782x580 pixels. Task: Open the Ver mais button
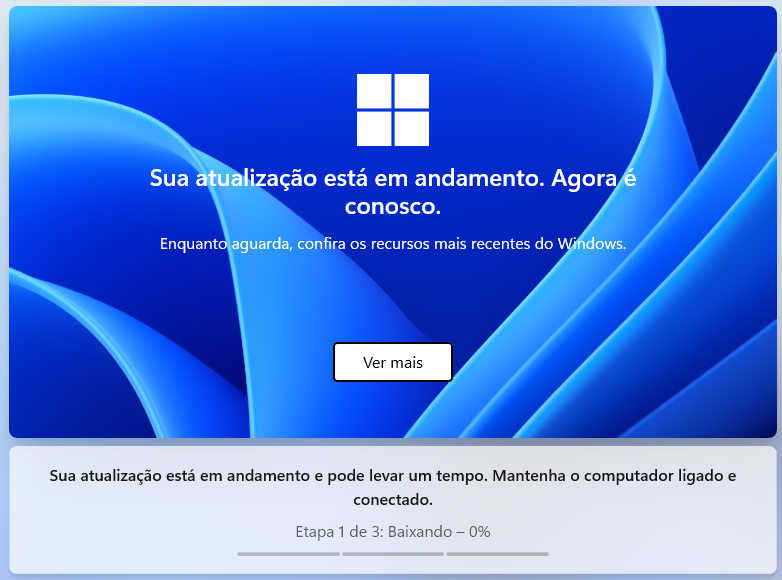pyautogui.click(x=392, y=362)
